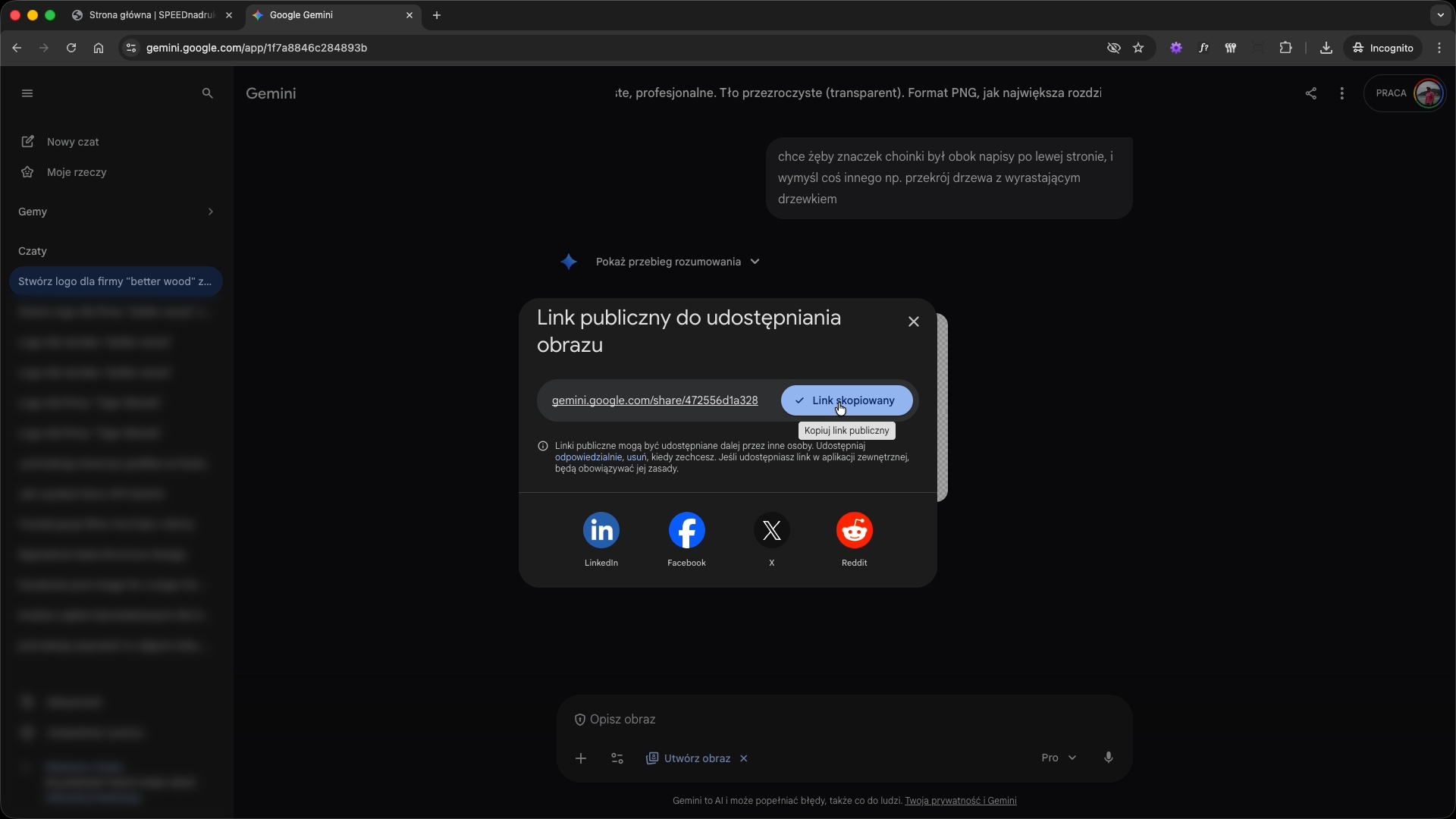
Task: Expand the Gemy section
Action: coord(210,212)
